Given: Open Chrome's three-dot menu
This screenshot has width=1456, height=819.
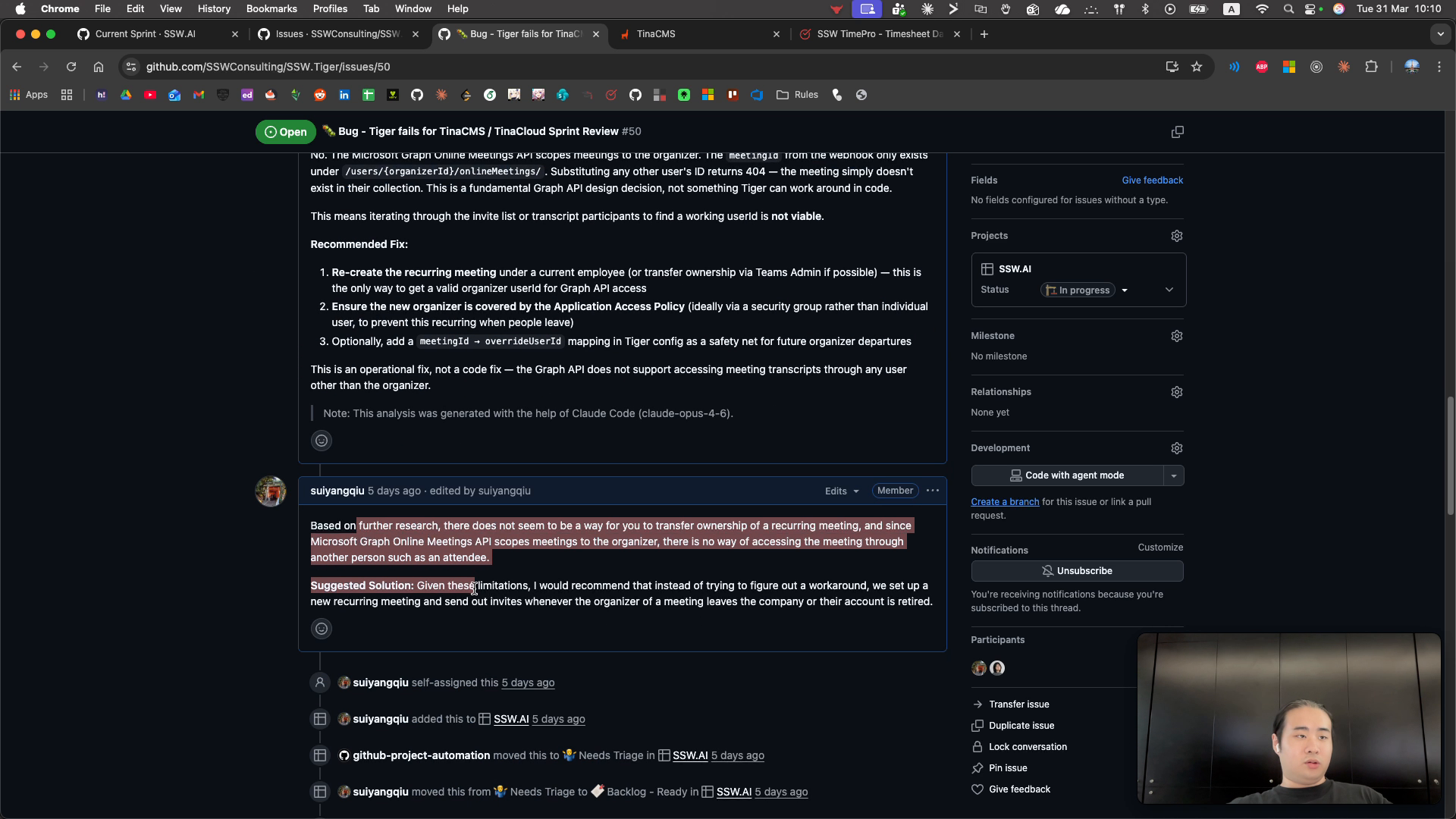Looking at the screenshot, I should 1439,67.
